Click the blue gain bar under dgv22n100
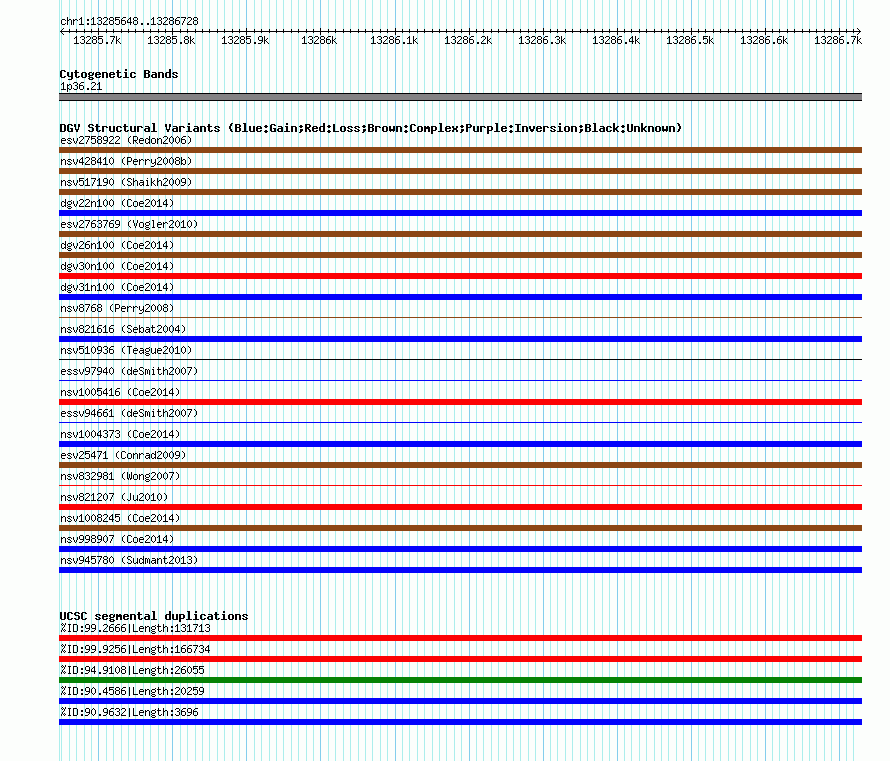890x761 pixels. [x=460, y=213]
